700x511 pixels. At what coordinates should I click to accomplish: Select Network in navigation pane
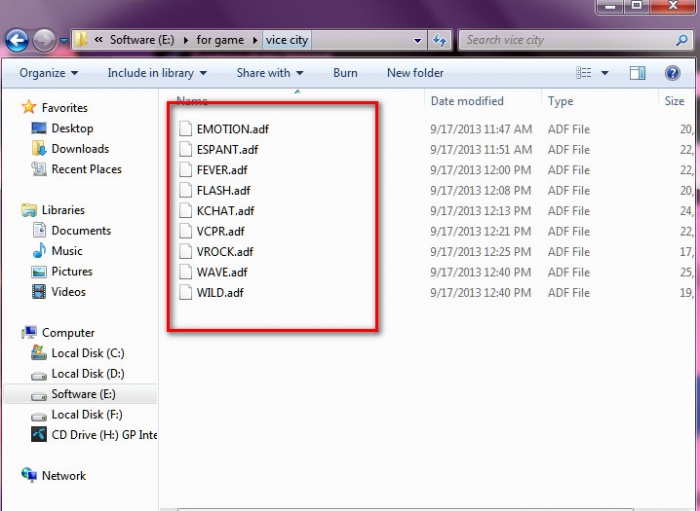[63, 476]
